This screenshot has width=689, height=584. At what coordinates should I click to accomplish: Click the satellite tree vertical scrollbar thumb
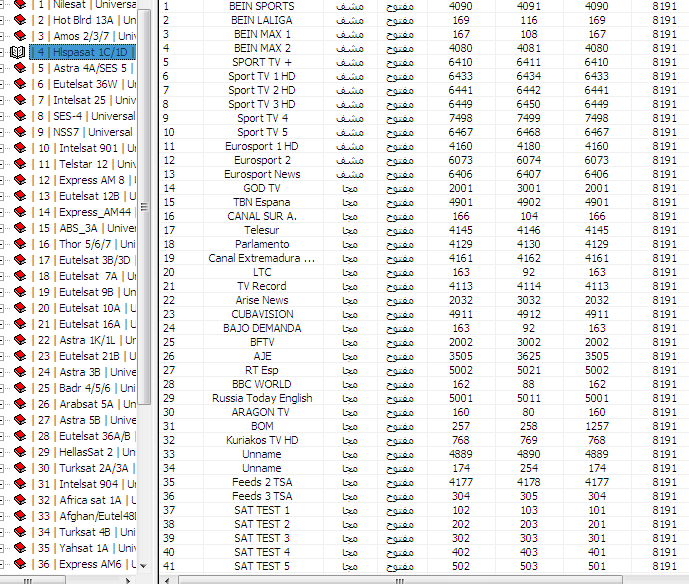point(144,207)
